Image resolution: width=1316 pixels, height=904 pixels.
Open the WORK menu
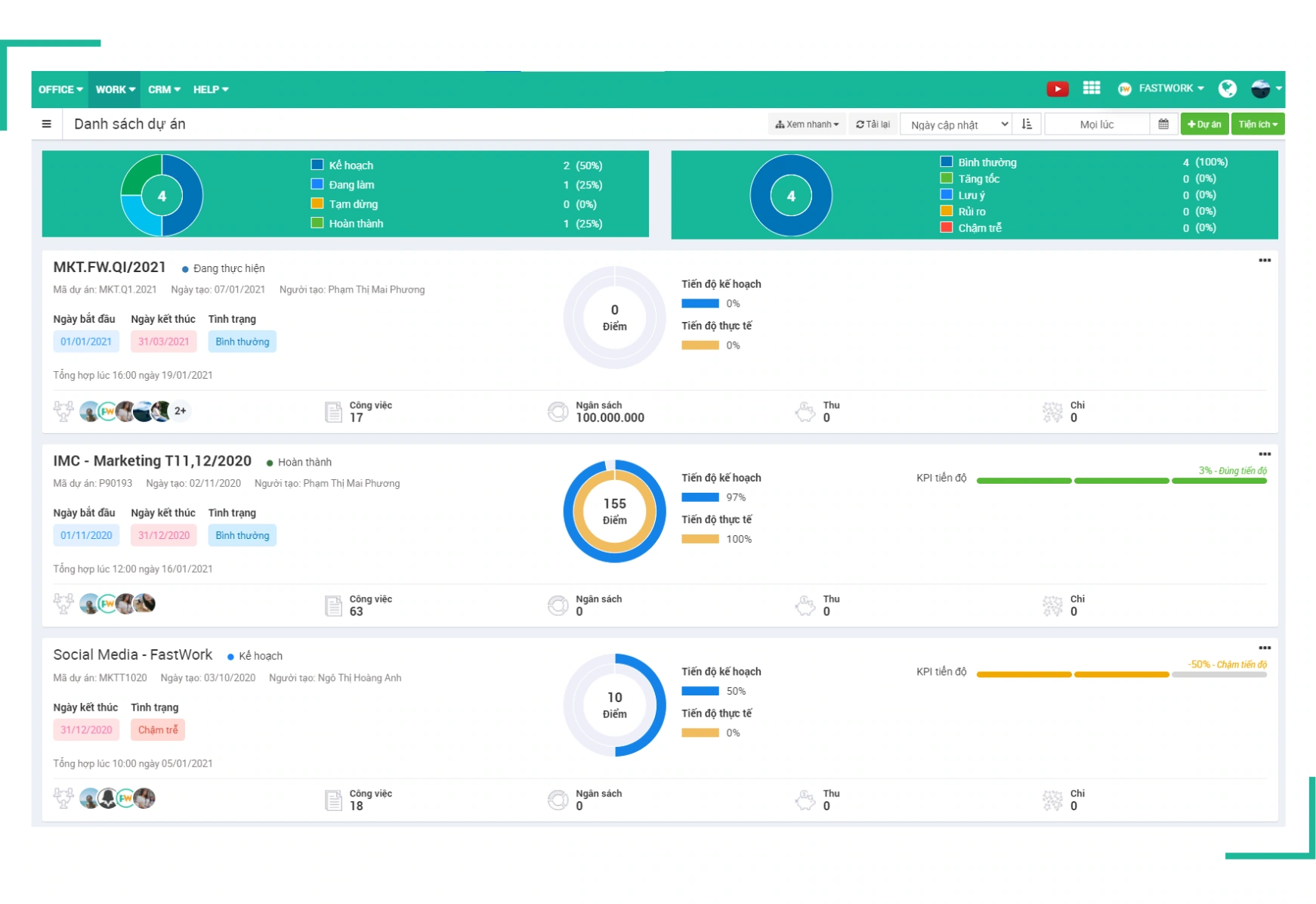click(115, 89)
